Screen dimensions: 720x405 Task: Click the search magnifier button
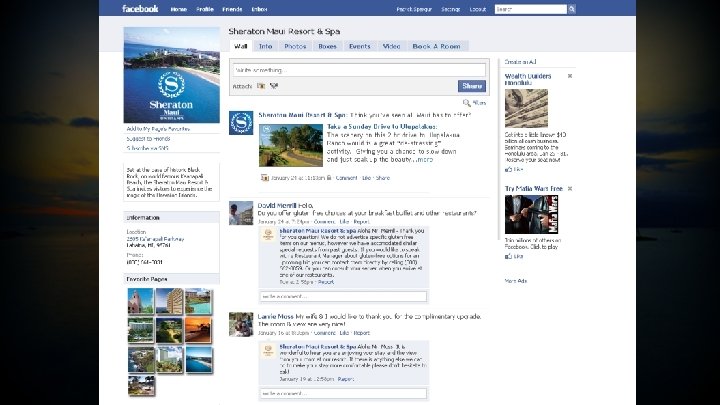(x=572, y=9)
